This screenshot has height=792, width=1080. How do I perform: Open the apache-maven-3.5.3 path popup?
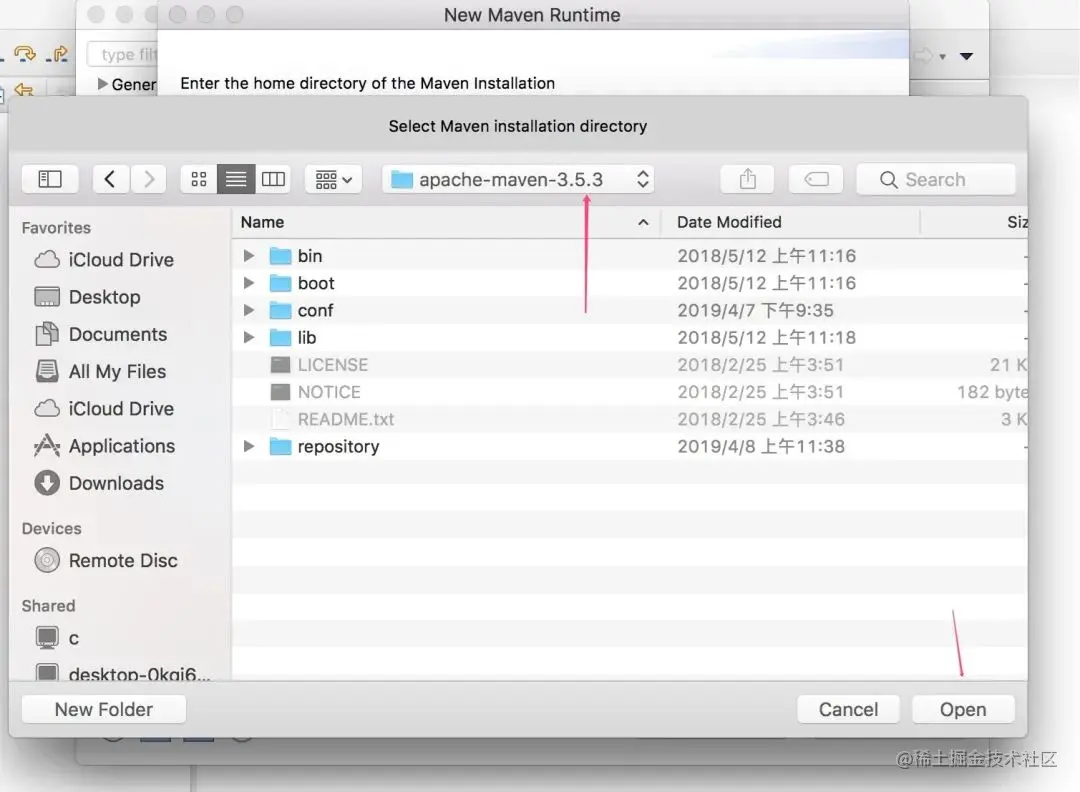point(518,180)
